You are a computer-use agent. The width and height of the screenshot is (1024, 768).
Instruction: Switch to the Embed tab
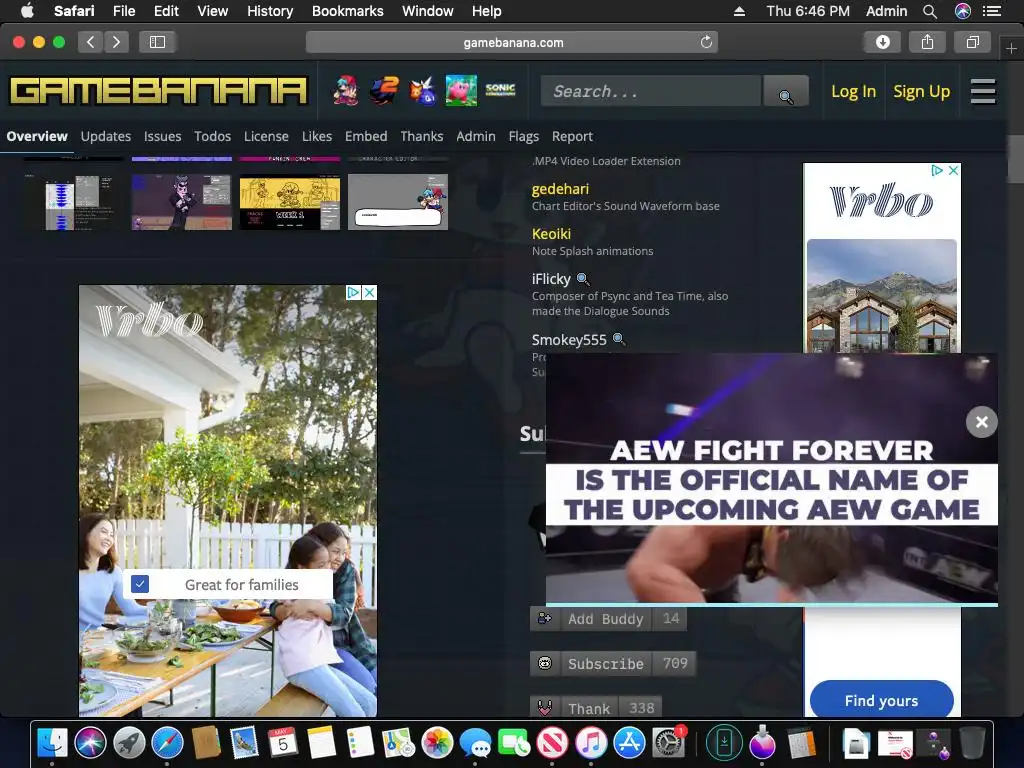click(366, 136)
